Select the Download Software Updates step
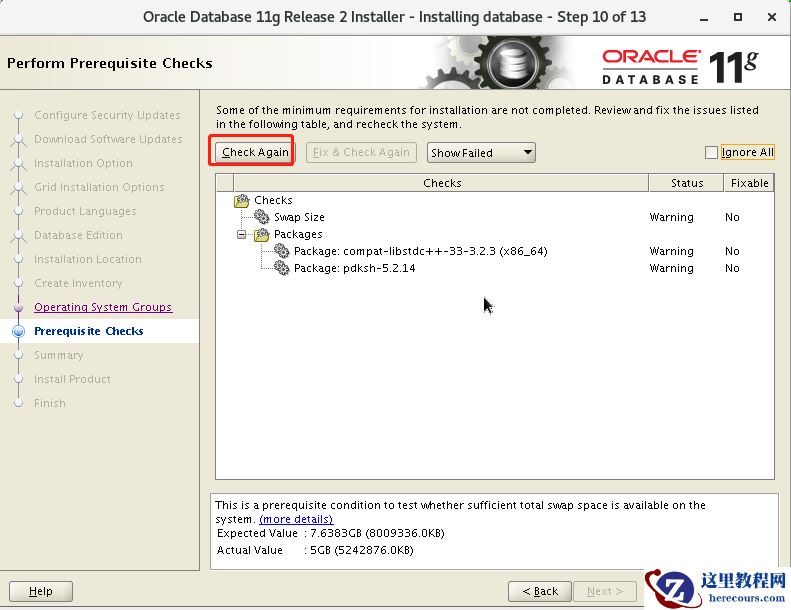791x610 pixels. (108, 139)
